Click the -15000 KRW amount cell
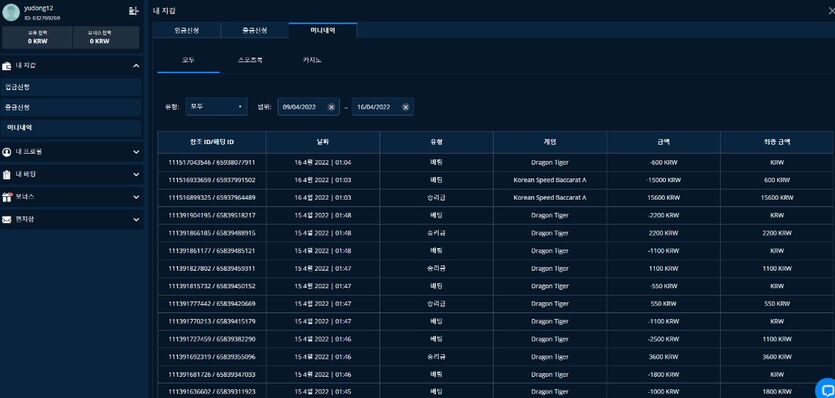The image size is (835, 398). 664,180
